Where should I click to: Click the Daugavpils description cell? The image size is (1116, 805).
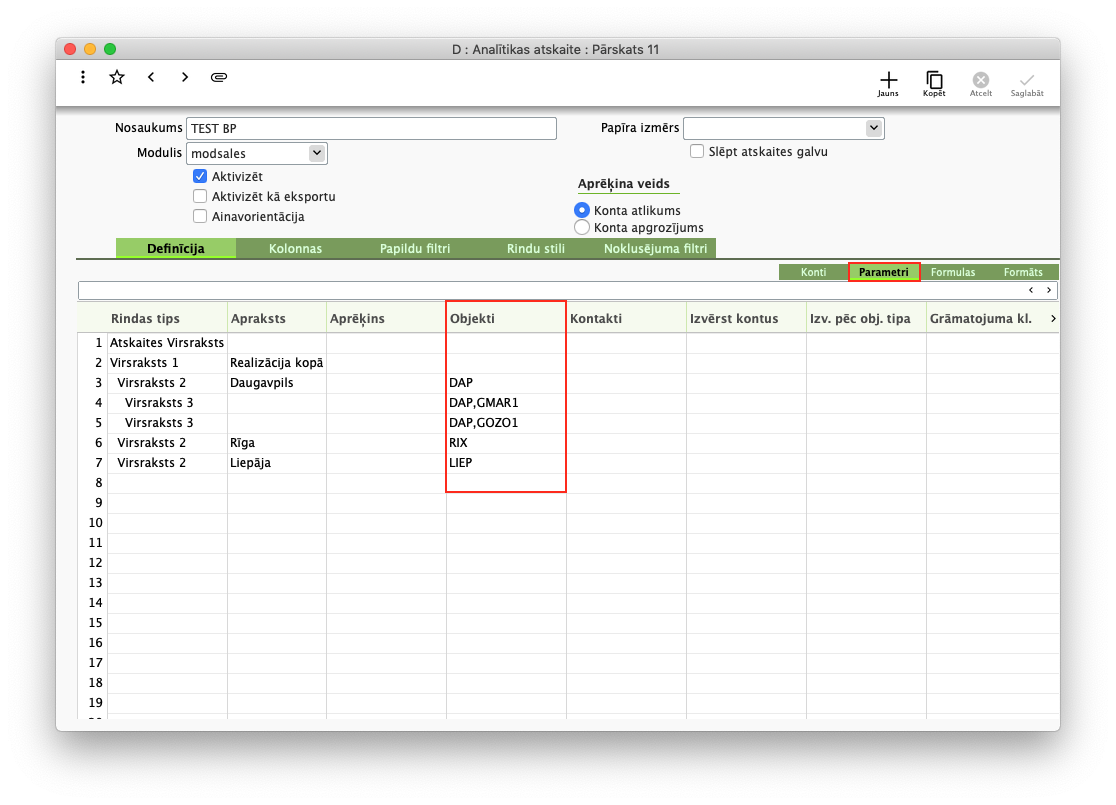tap(277, 382)
